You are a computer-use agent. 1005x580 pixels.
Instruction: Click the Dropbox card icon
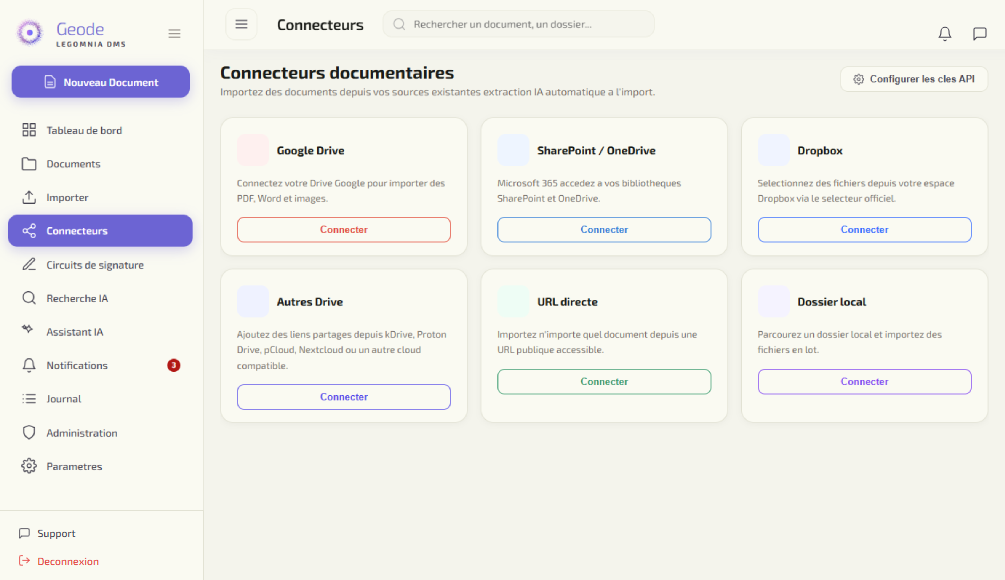coord(774,150)
